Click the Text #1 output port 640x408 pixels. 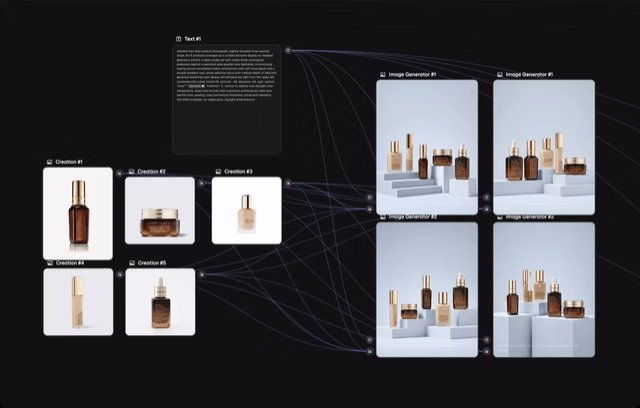[288, 50]
